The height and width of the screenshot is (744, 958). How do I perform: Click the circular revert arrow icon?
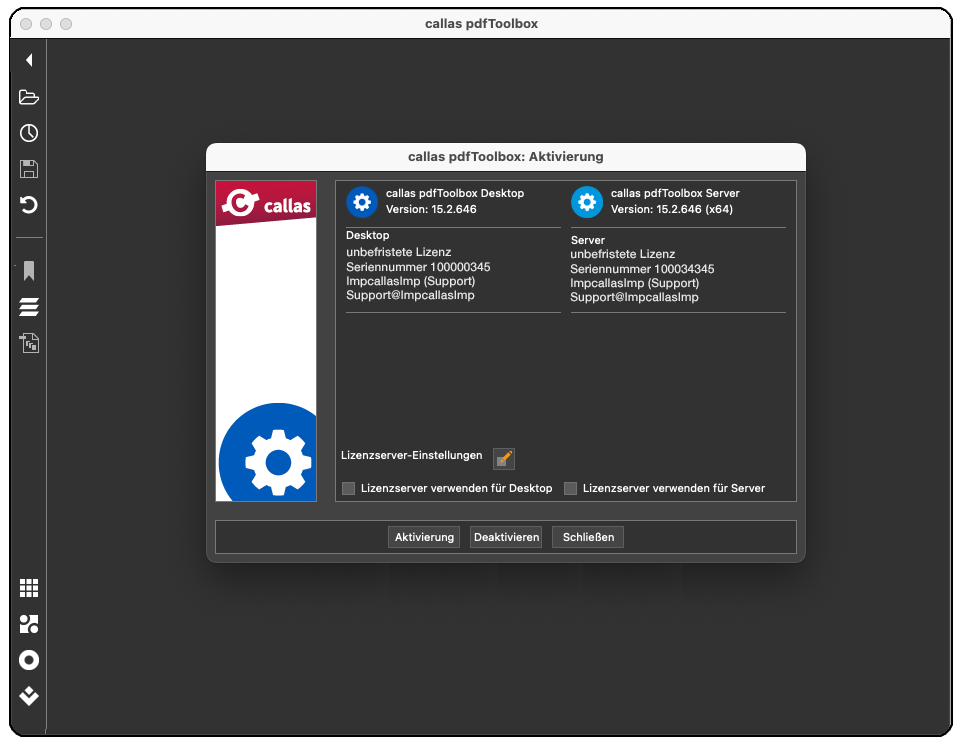(29, 205)
